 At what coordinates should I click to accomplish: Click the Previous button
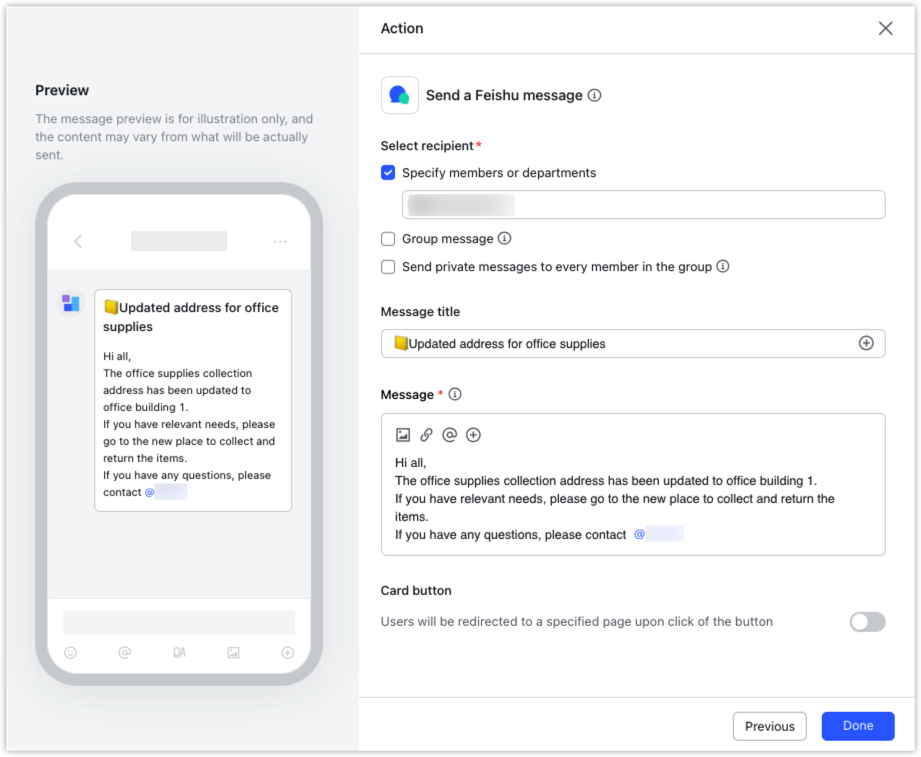(x=769, y=726)
